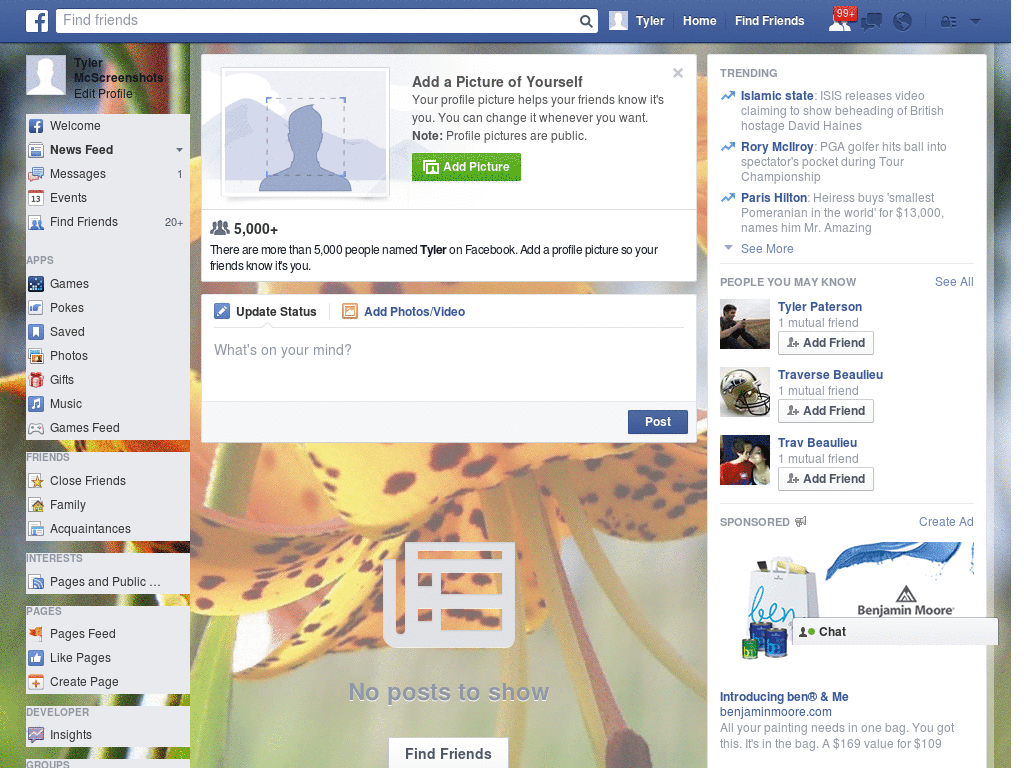
Task: Click See All people you may know
Action: click(953, 282)
